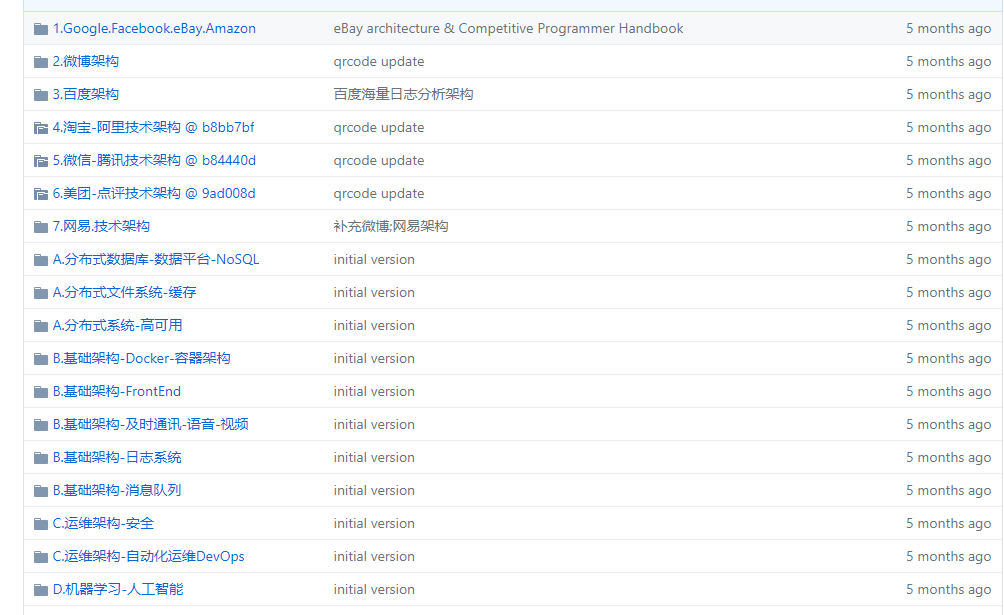Viewport: 1004px width, 615px height.
Task: Click qrcode update commit for 4.淘宝-阿里技术架构
Action: coord(379,127)
